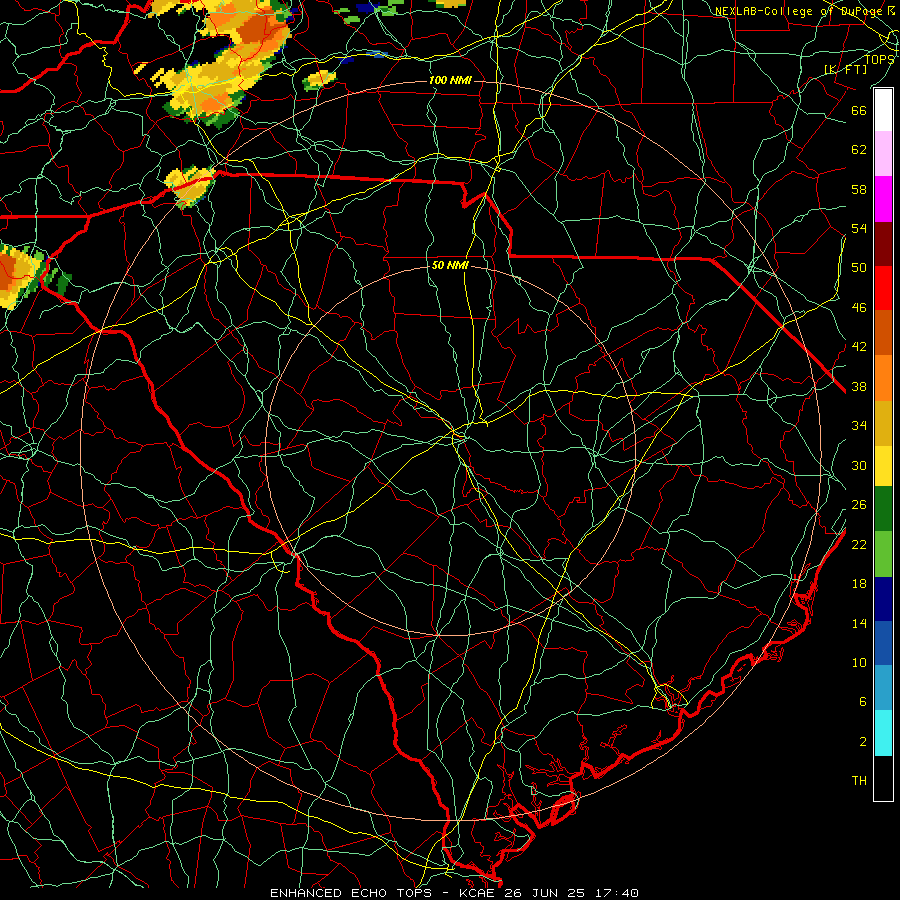Click the small echo on the state border

(x=189, y=185)
